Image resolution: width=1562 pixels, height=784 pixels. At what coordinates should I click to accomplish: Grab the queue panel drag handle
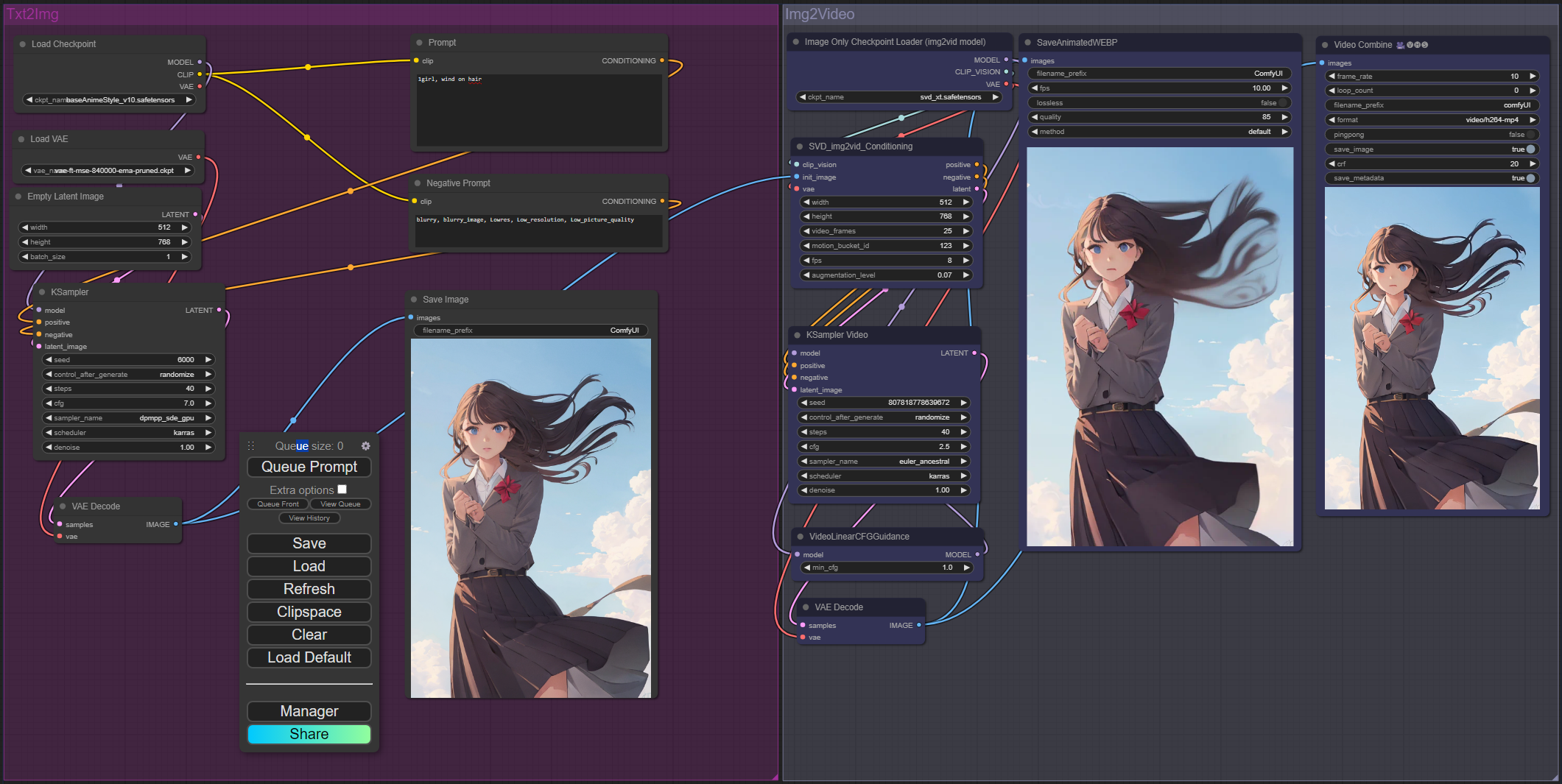click(251, 446)
